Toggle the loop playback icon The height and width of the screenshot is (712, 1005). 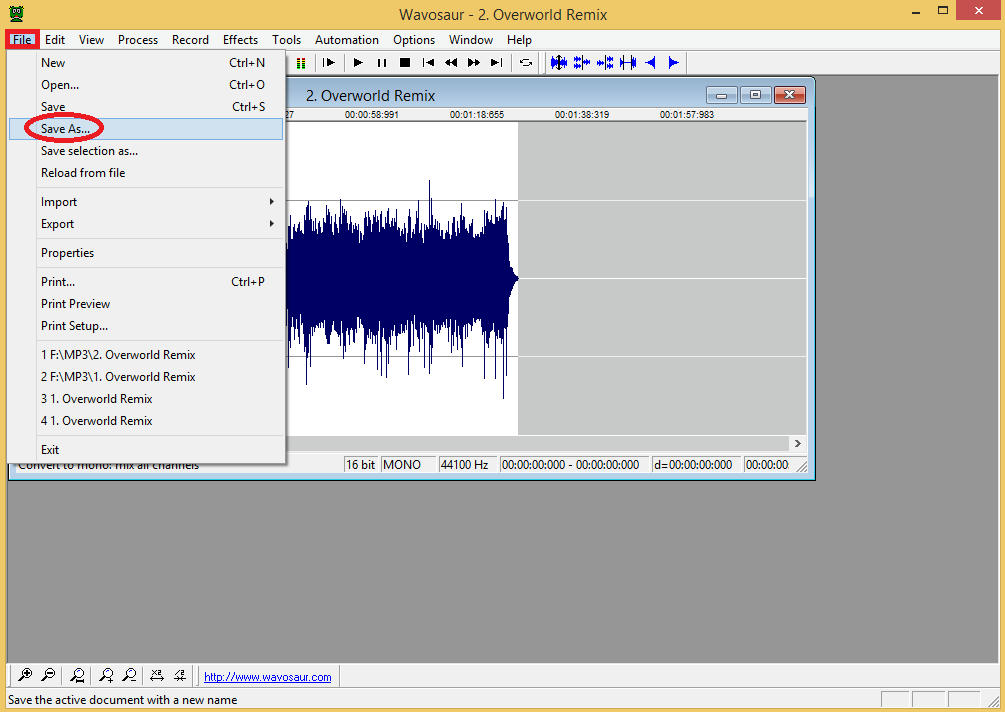point(526,63)
